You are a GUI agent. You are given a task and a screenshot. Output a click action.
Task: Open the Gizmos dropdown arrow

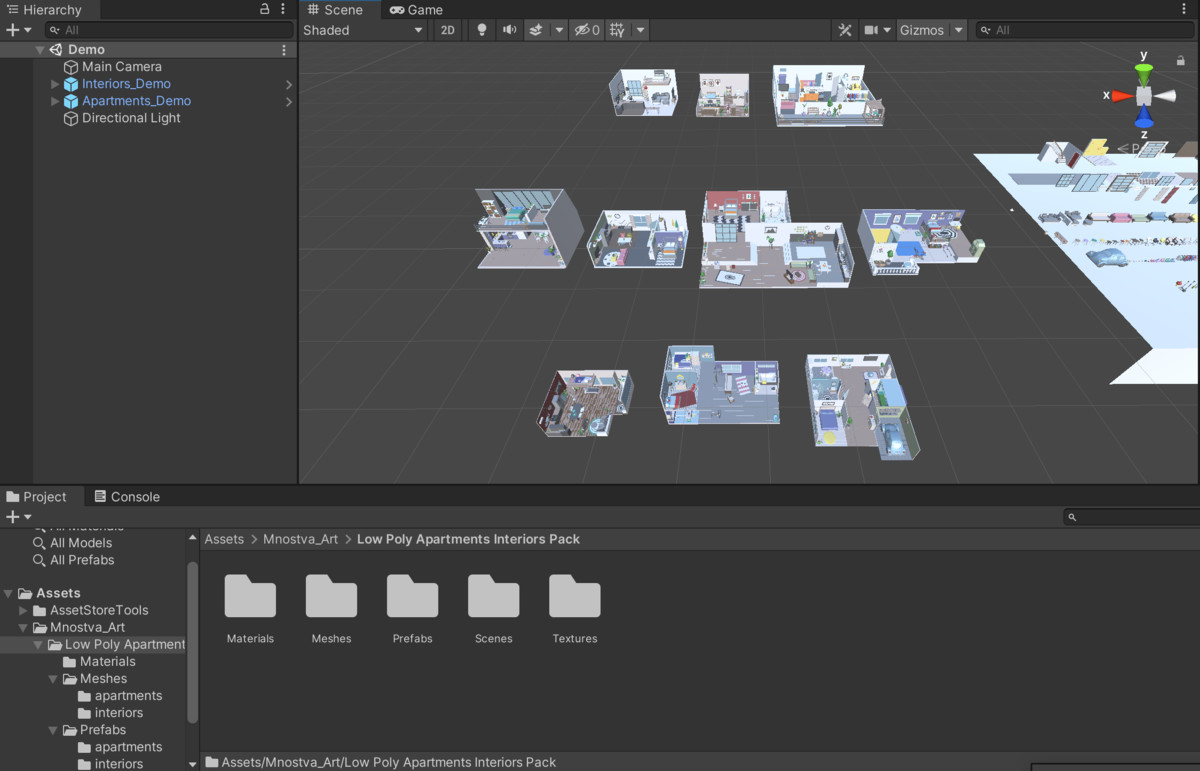point(959,30)
